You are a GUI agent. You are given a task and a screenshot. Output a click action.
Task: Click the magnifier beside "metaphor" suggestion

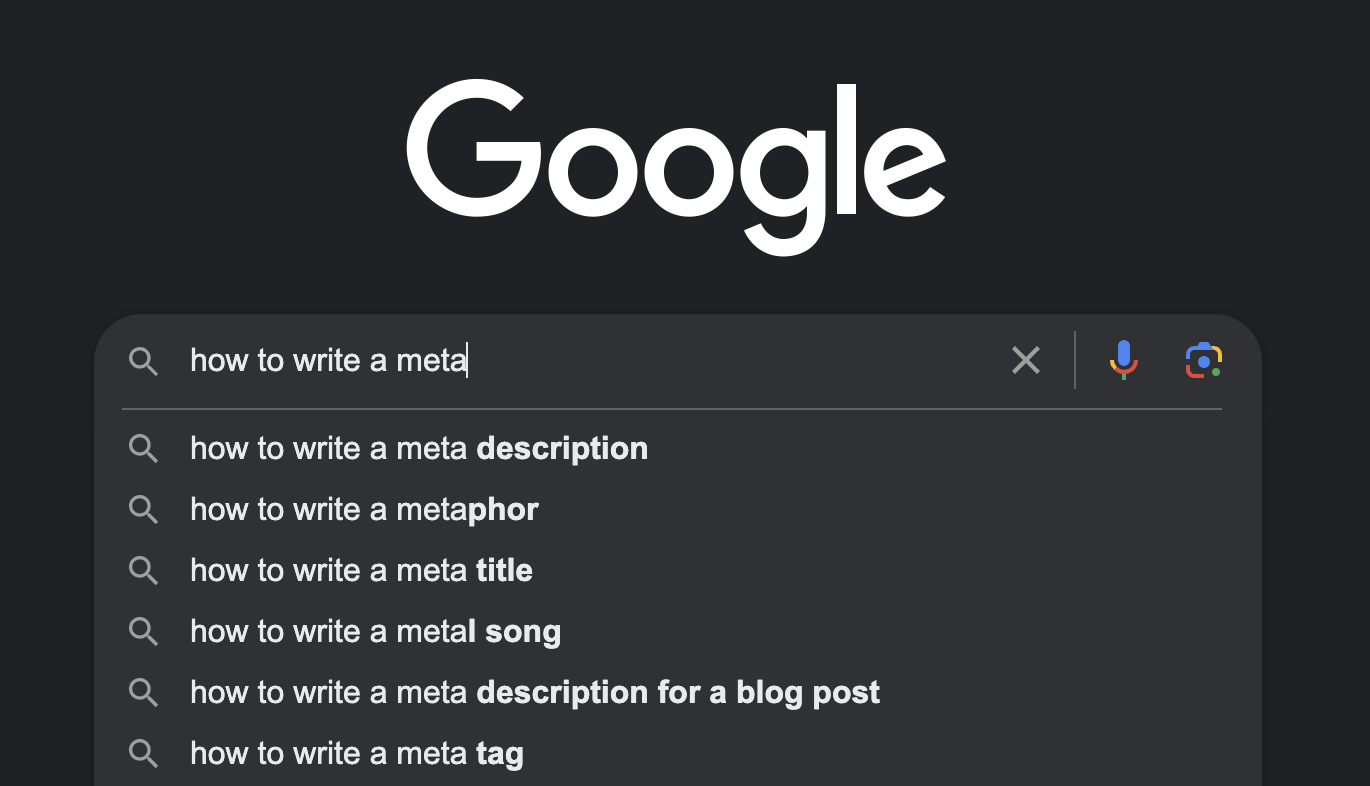coord(144,510)
